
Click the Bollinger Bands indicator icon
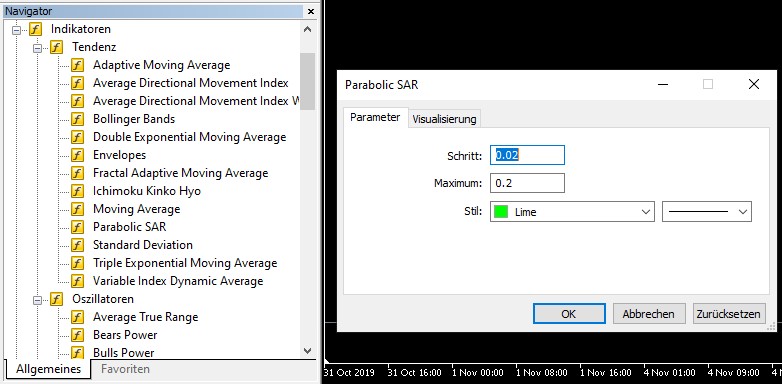coord(77,119)
